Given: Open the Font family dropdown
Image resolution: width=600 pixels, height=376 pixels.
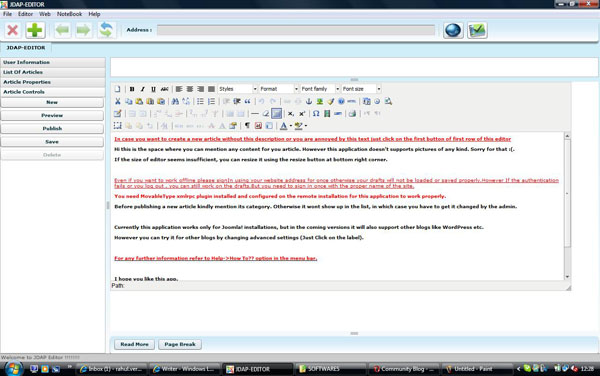Looking at the screenshot, I should (320, 89).
